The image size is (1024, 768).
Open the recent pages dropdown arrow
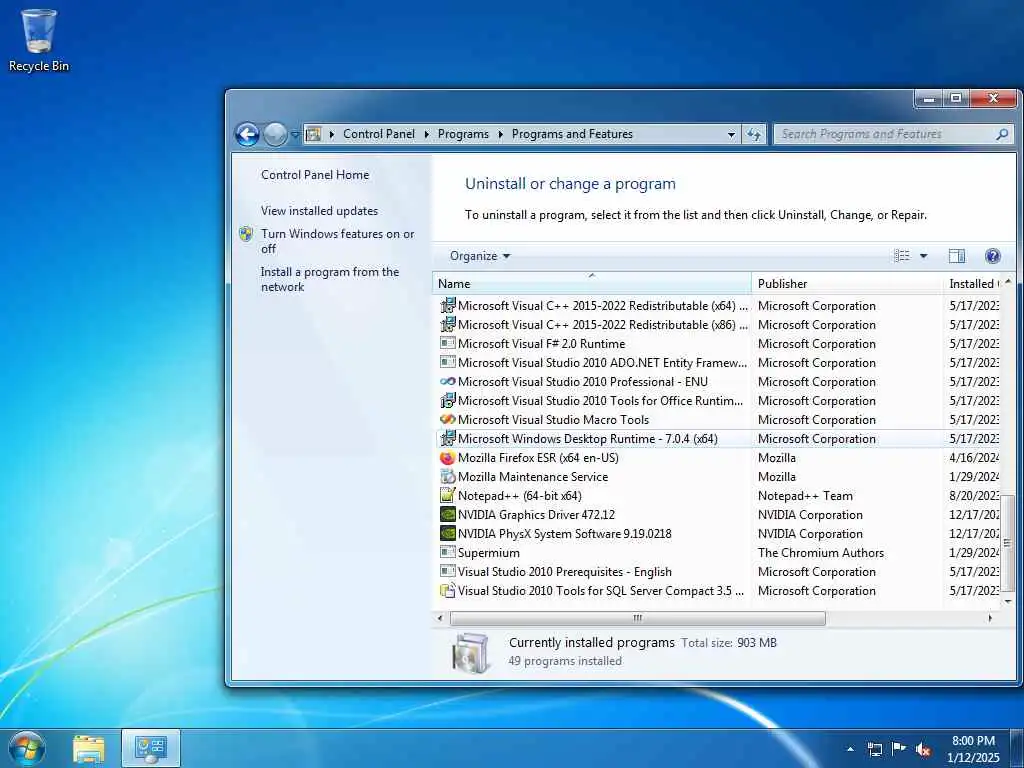295,135
